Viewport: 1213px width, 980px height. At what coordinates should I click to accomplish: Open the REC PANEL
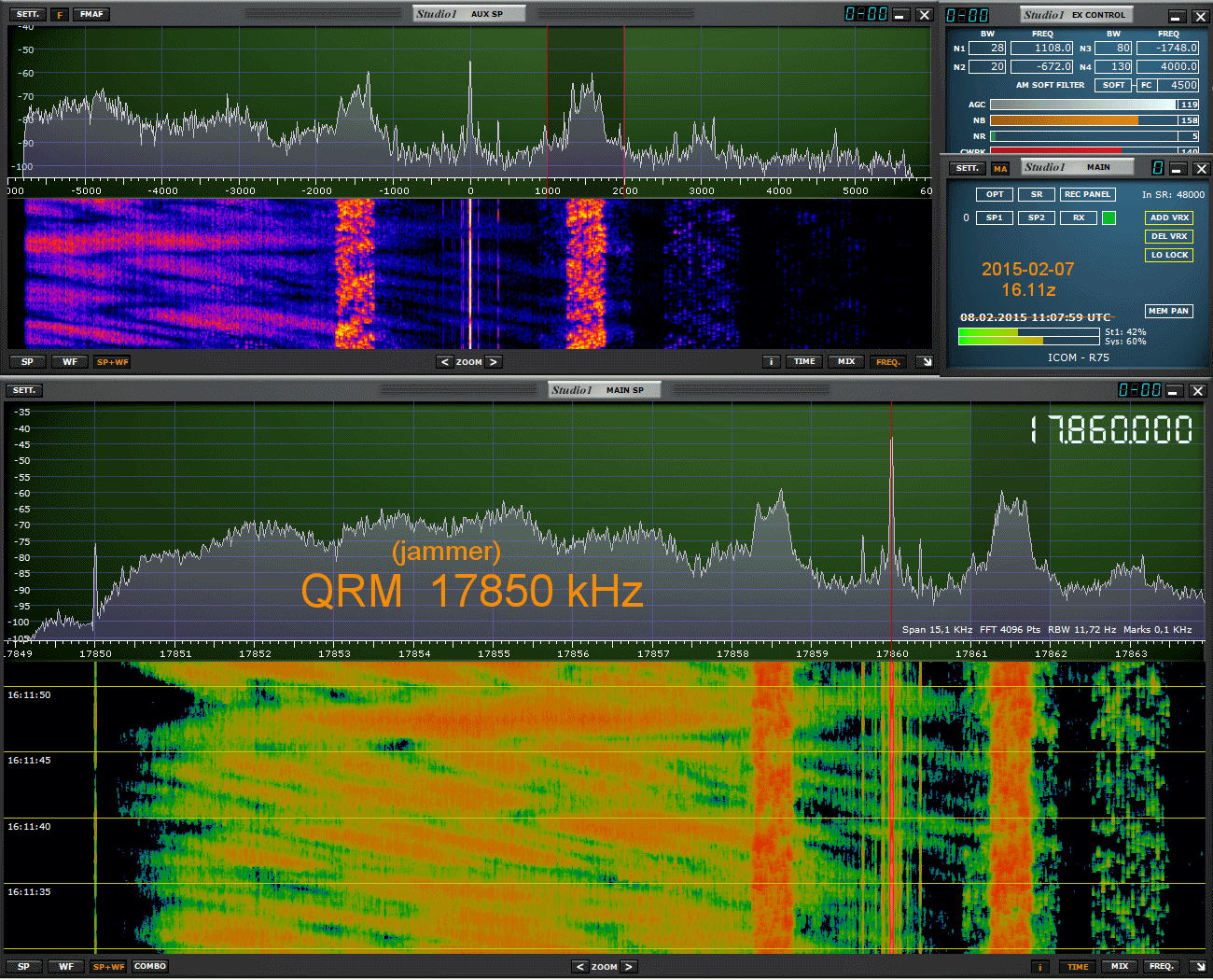[1087, 194]
